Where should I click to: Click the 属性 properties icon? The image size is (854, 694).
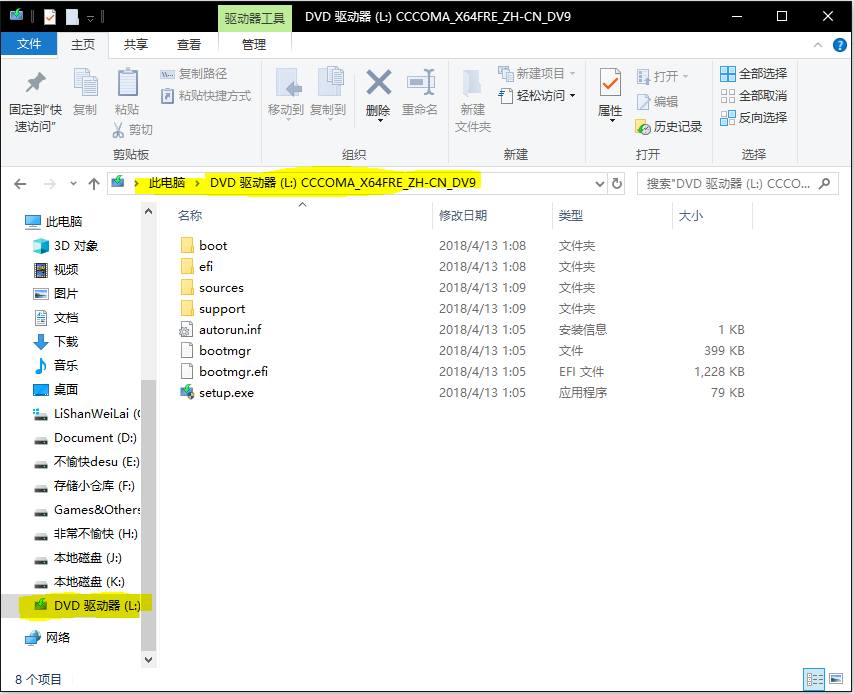pyautogui.click(x=610, y=83)
